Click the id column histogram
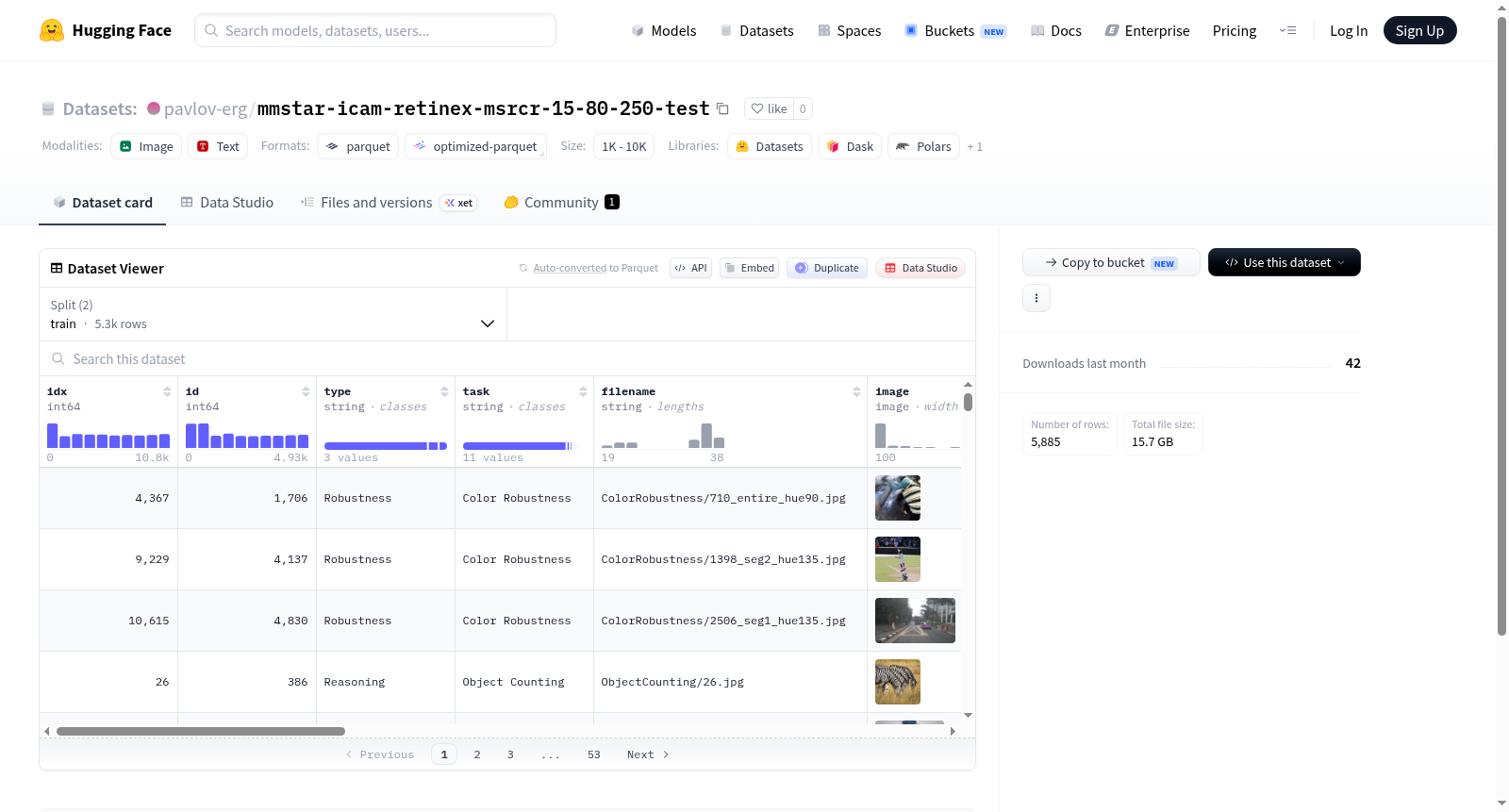Image resolution: width=1509 pixels, height=812 pixels. click(247, 435)
